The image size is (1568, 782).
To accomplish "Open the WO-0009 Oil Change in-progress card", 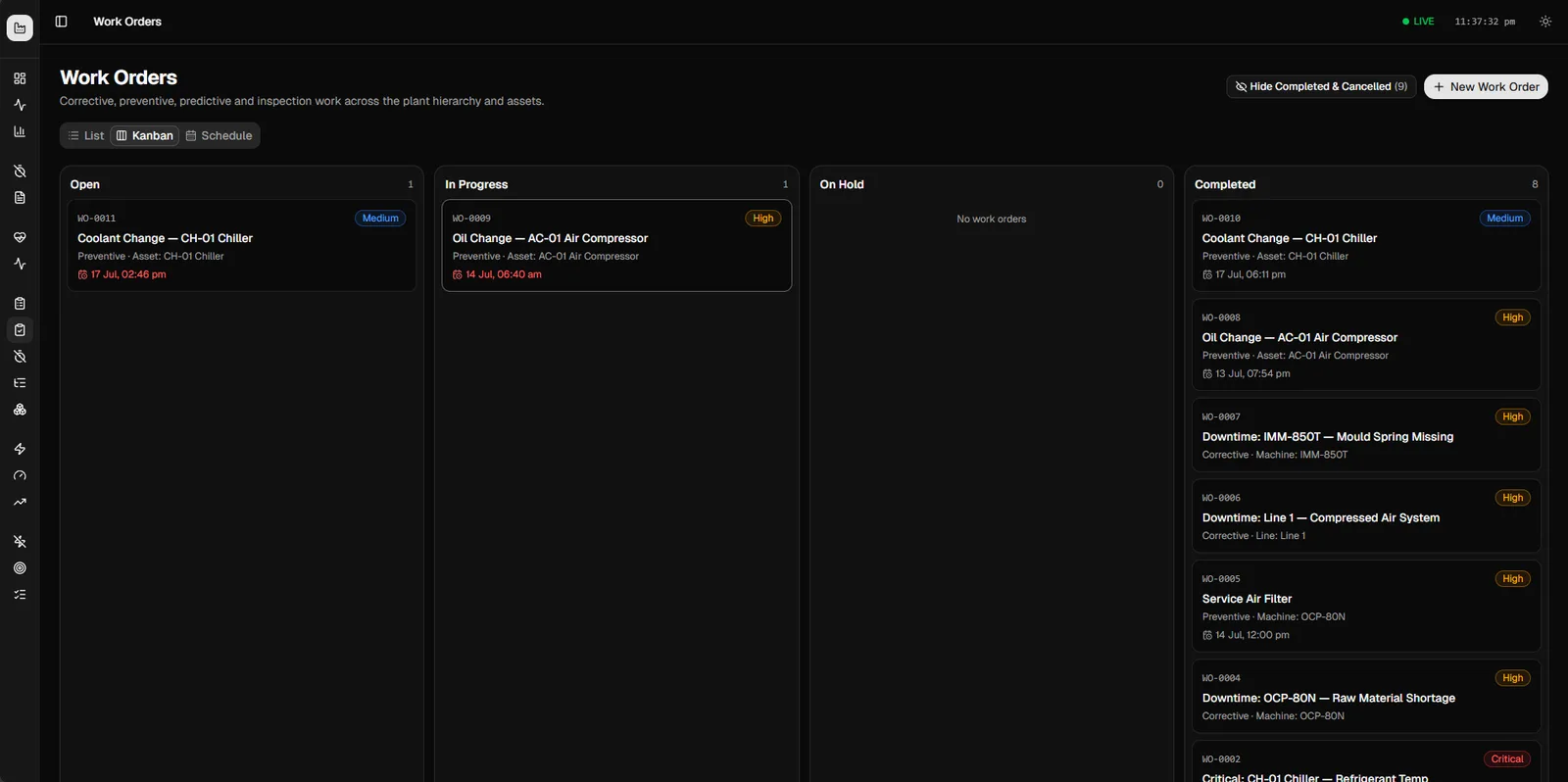I will pyautogui.click(x=616, y=246).
